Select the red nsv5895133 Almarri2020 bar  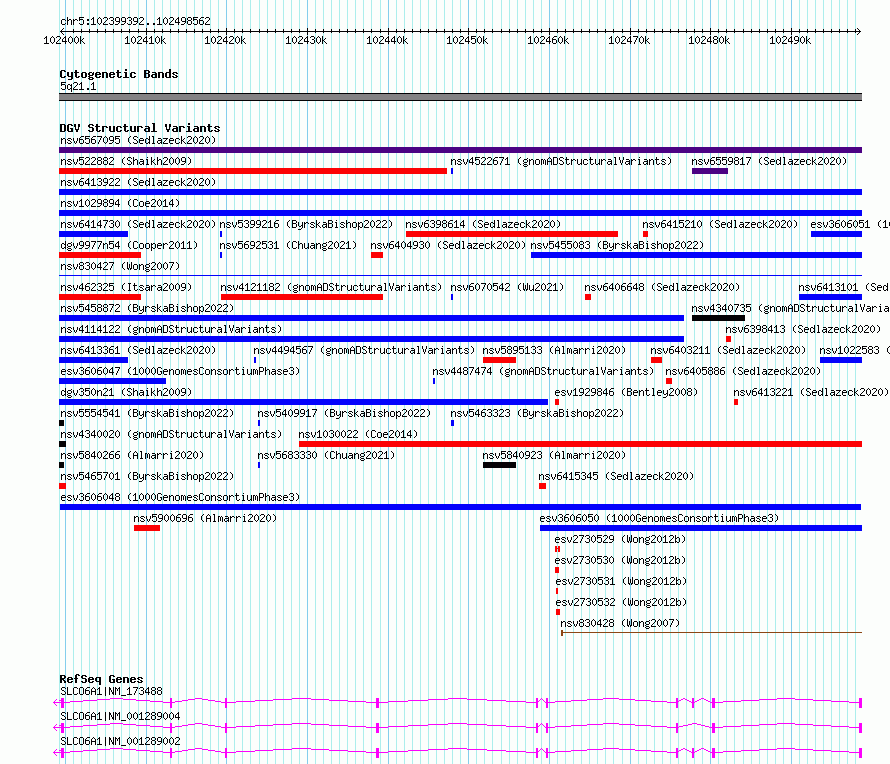(499, 360)
